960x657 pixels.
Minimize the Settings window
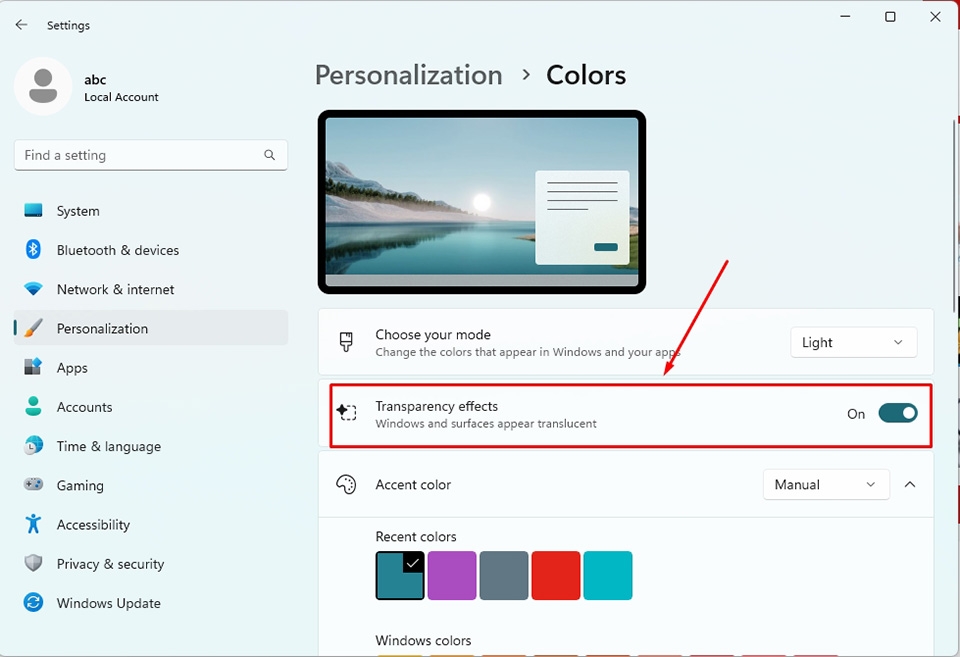pos(846,17)
